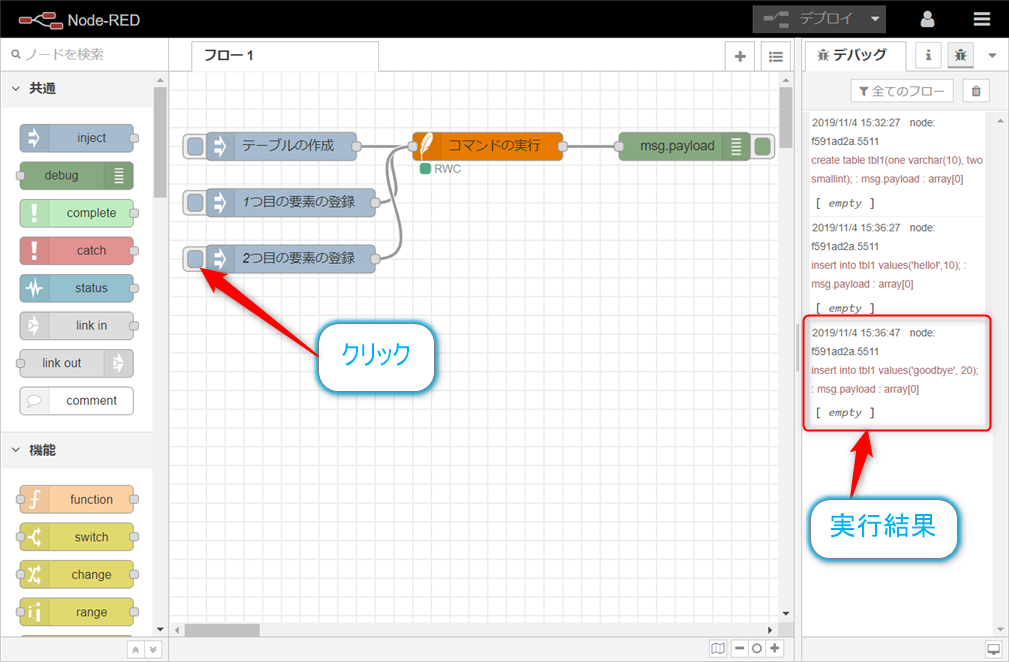Collapse the 機能 palette category
This screenshot has width=1009, height=662.
coord(76,450)
